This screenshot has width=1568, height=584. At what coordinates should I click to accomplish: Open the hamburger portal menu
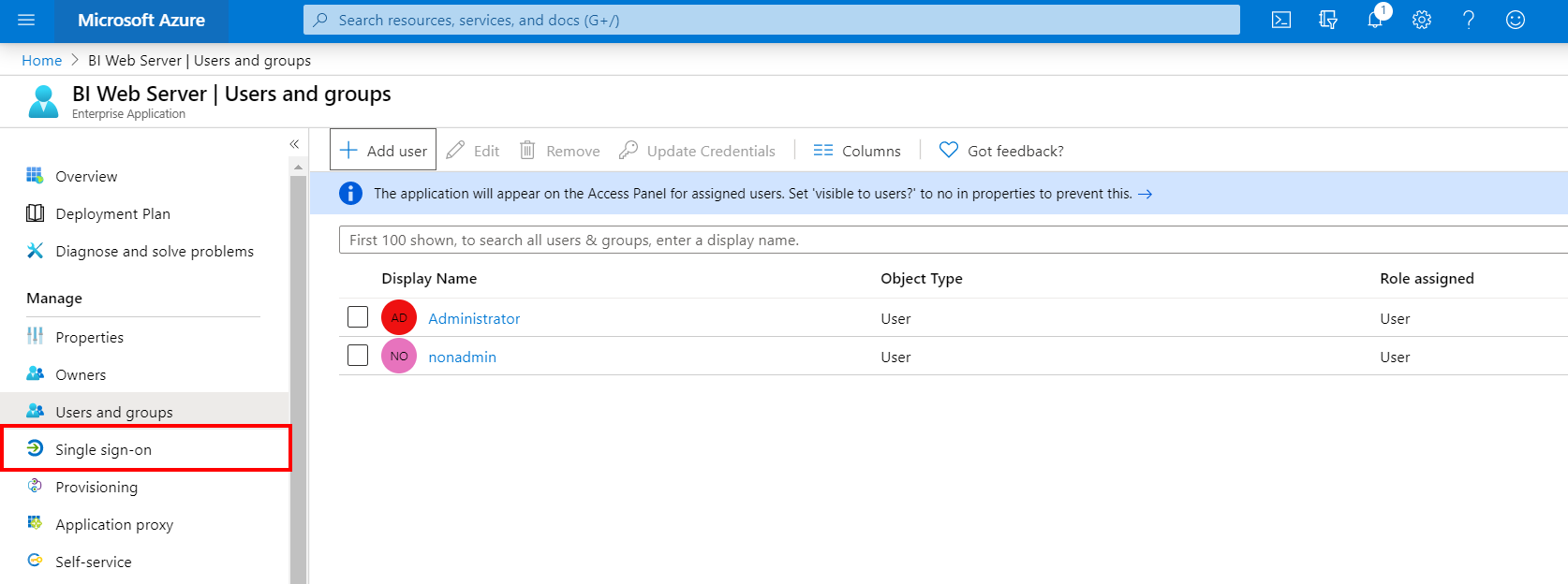click(x=26, y=20)
